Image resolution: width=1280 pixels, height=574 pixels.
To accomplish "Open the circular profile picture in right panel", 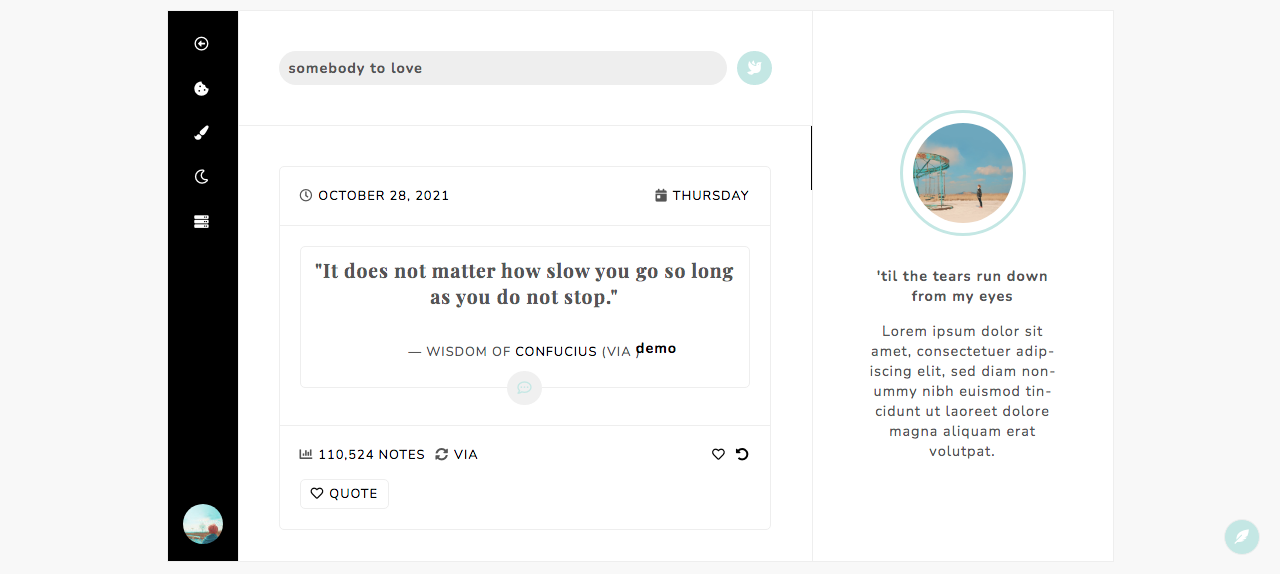I will (962, 173).
